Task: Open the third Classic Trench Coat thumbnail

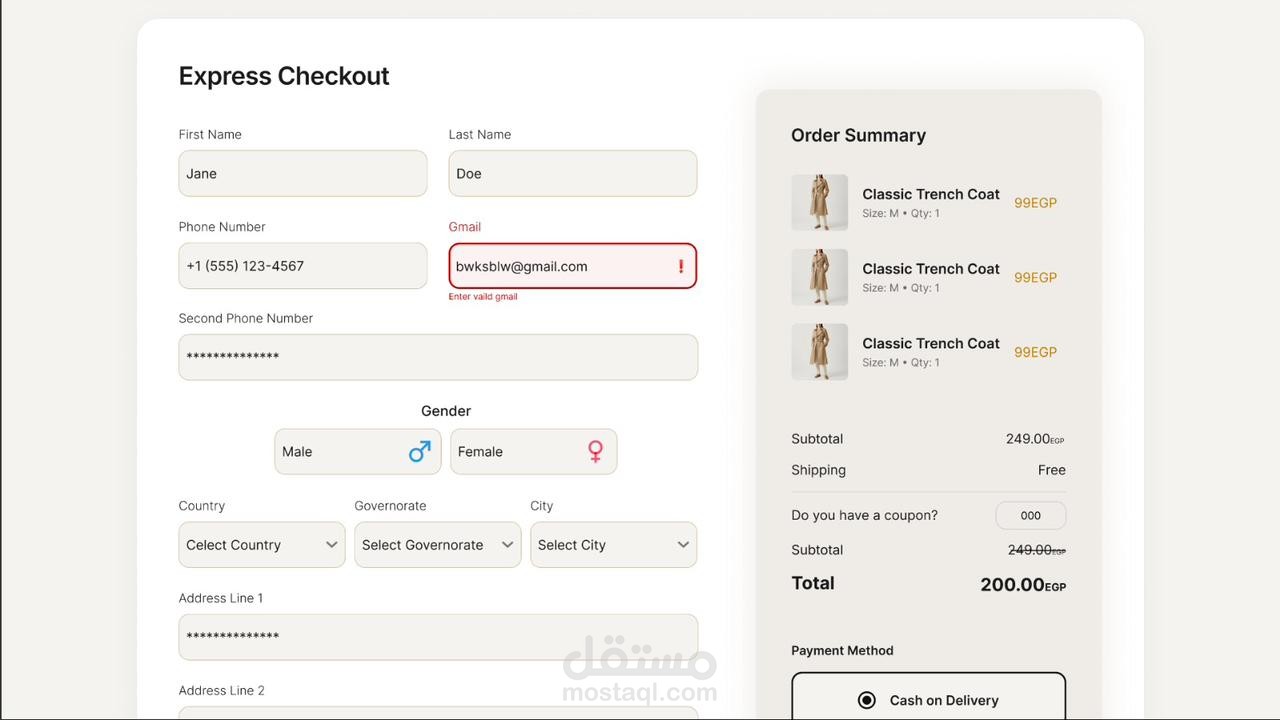Action: (820, 352)
